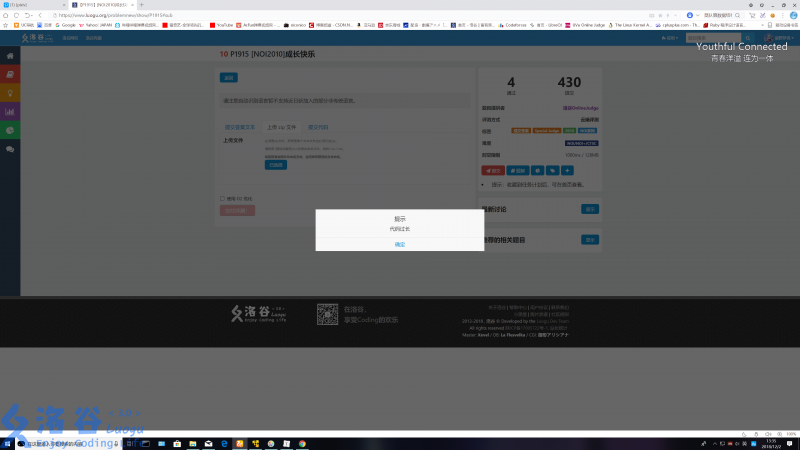Open the chat bubbles sidebar icon
The image size is (800, 450).
(x=10, y=149)
